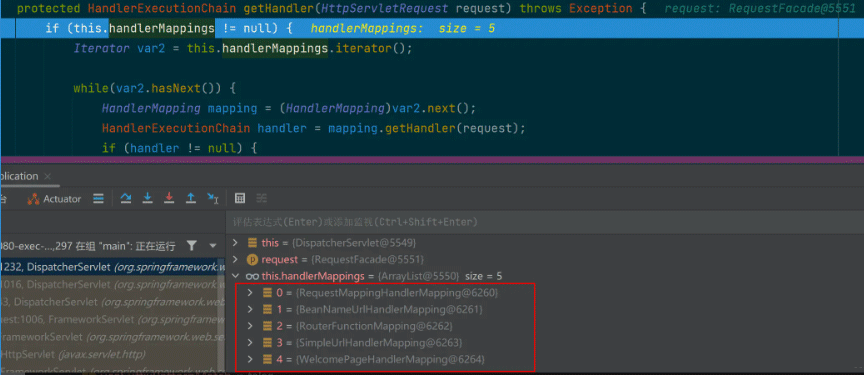
Task: Select the HttpServlet (javax.servlet.http) stack frame
Action: coord(112,354)
